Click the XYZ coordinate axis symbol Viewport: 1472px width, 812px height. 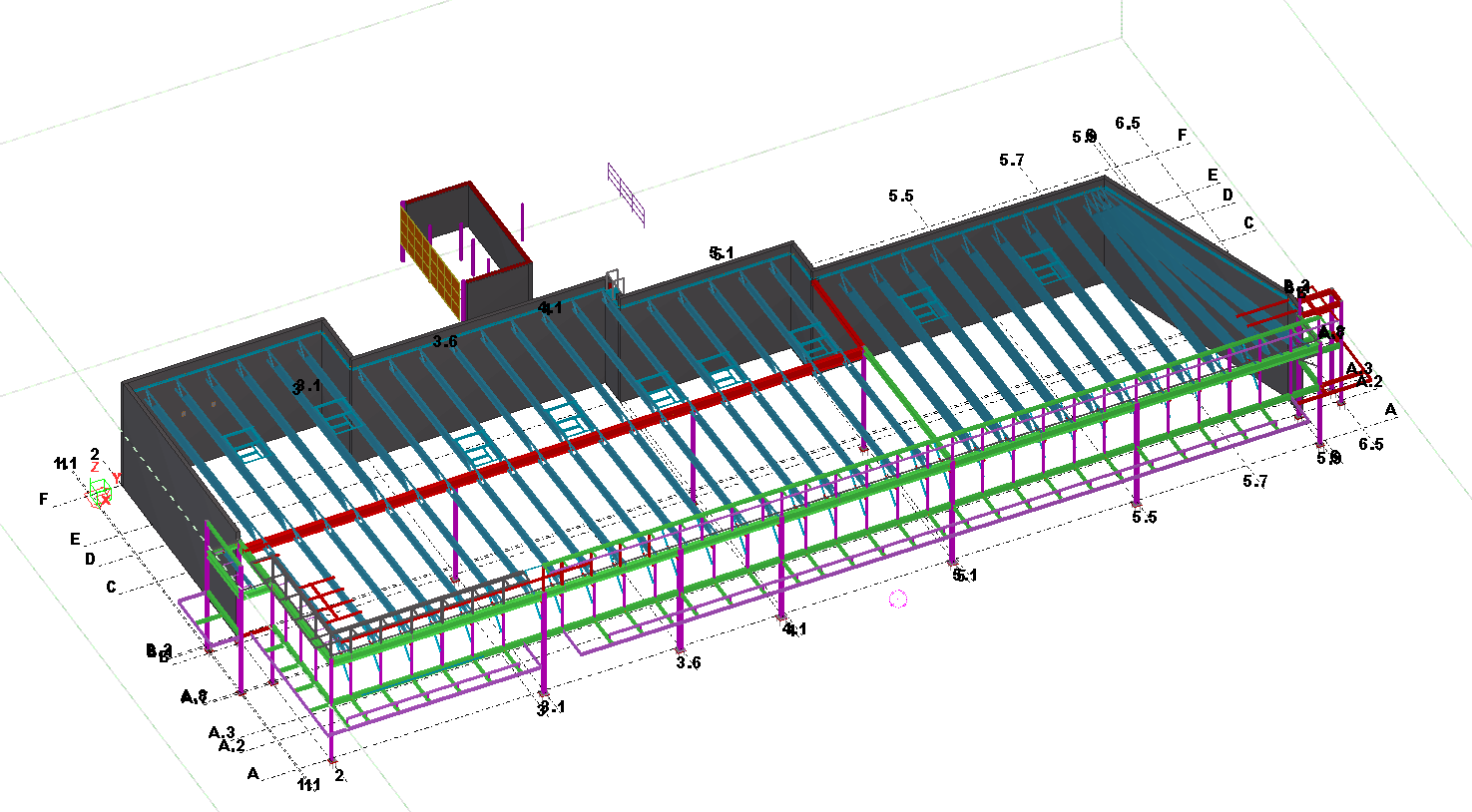click(x=99, y=489)
